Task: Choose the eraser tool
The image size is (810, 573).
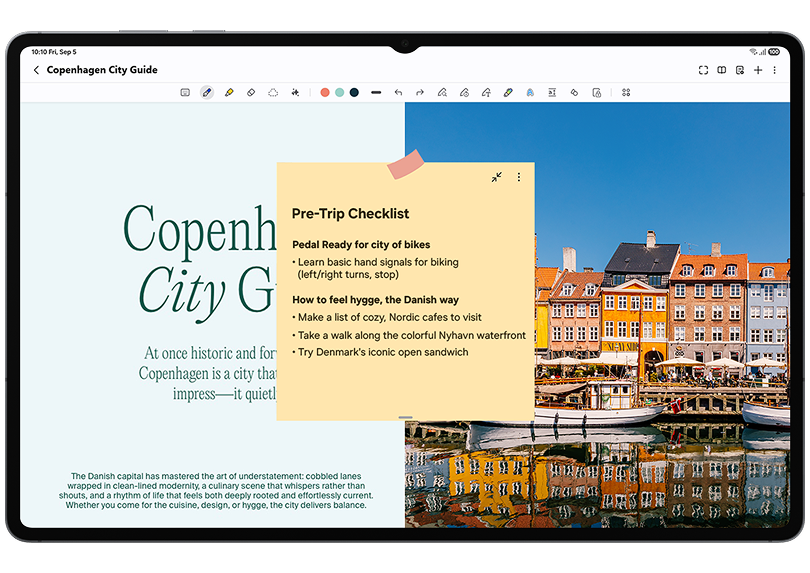Action: point(251,92)
